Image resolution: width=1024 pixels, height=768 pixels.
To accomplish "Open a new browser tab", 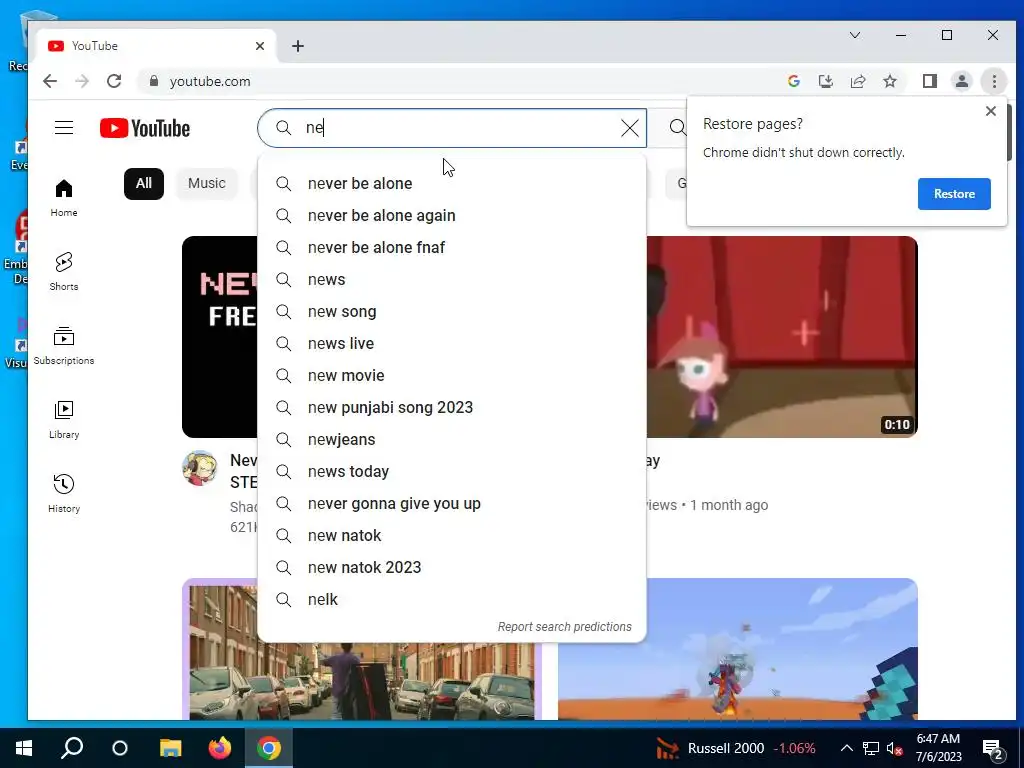I will coord(298,46).
